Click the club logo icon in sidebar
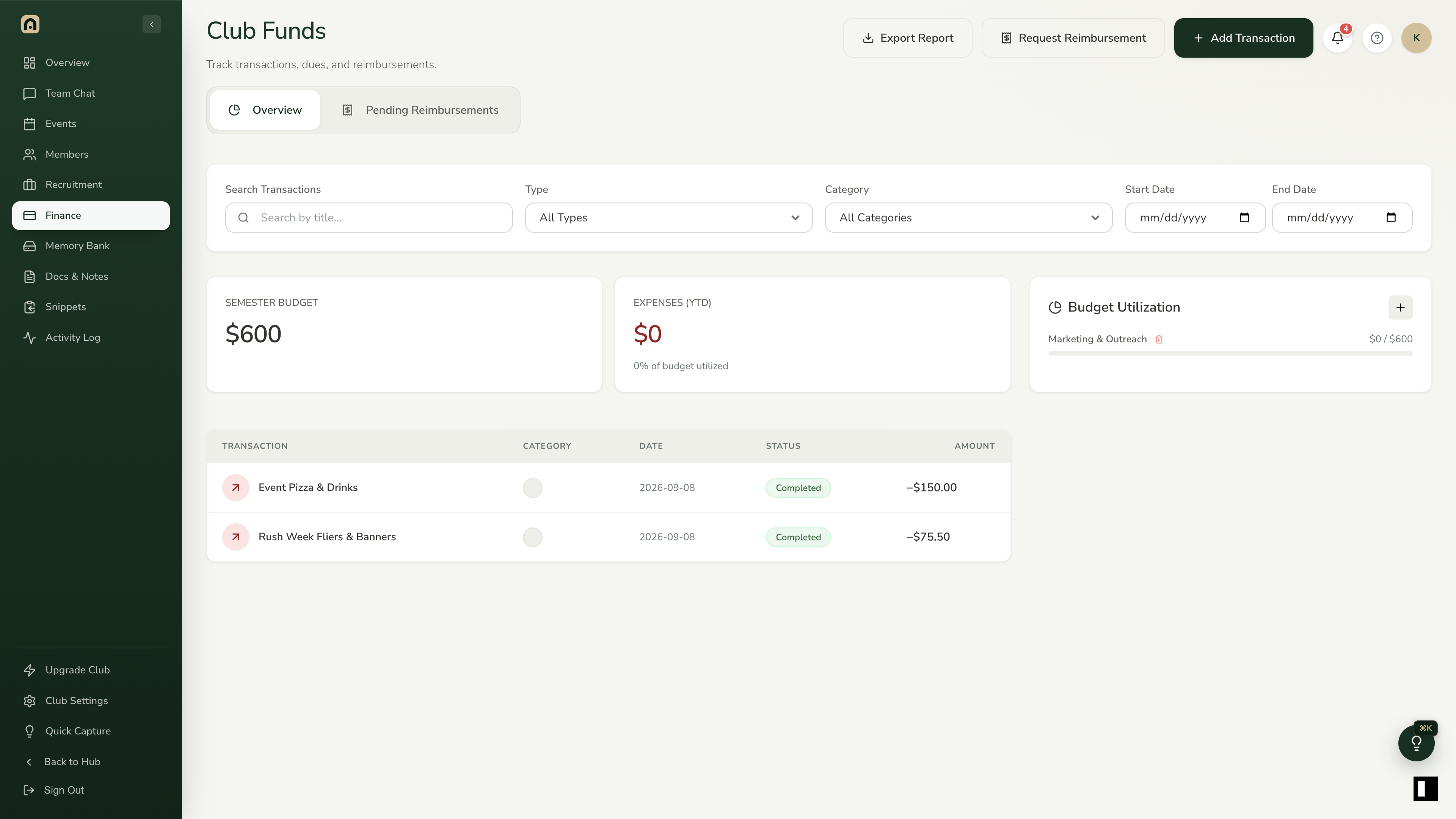This screenshot has height=819, width=1456. [30, 24]
